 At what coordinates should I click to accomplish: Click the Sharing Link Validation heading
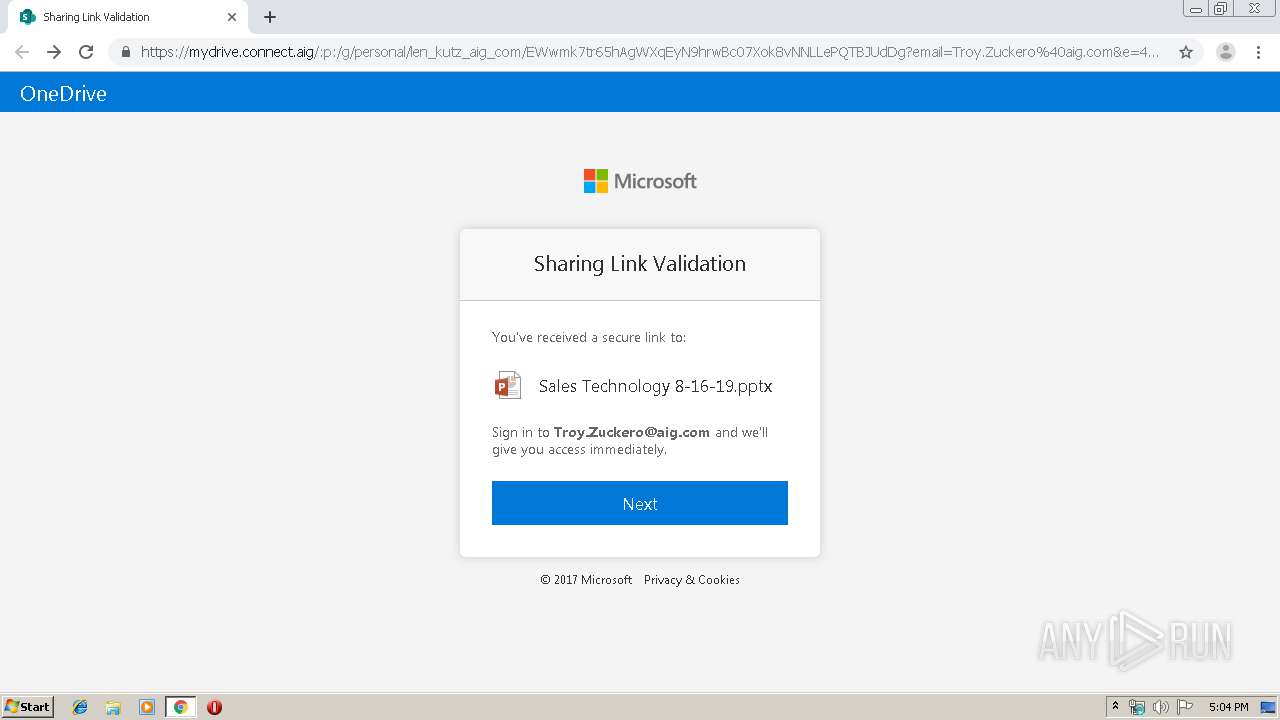click(x=640, y=264)
